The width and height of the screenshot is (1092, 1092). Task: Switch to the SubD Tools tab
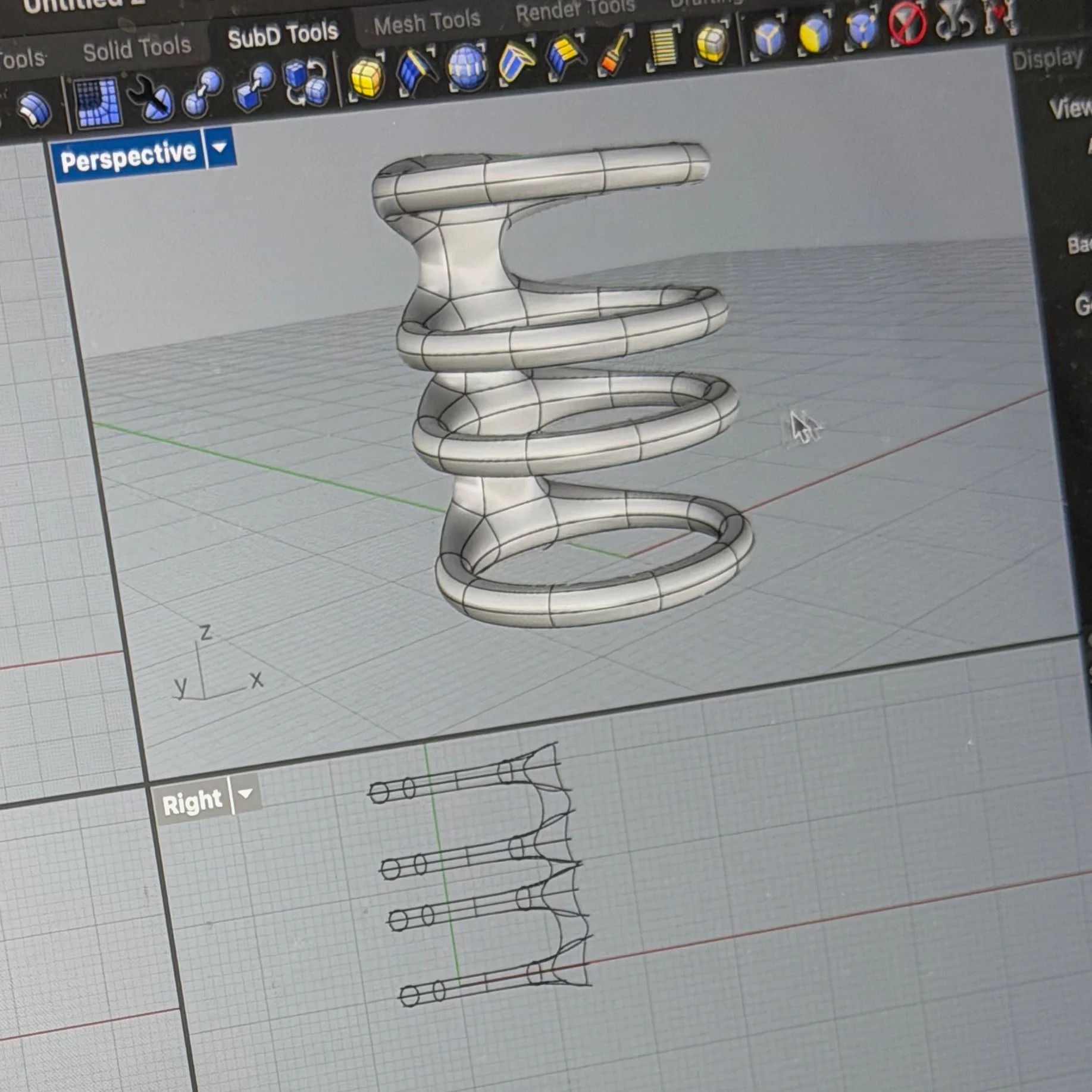click(283, 35)
